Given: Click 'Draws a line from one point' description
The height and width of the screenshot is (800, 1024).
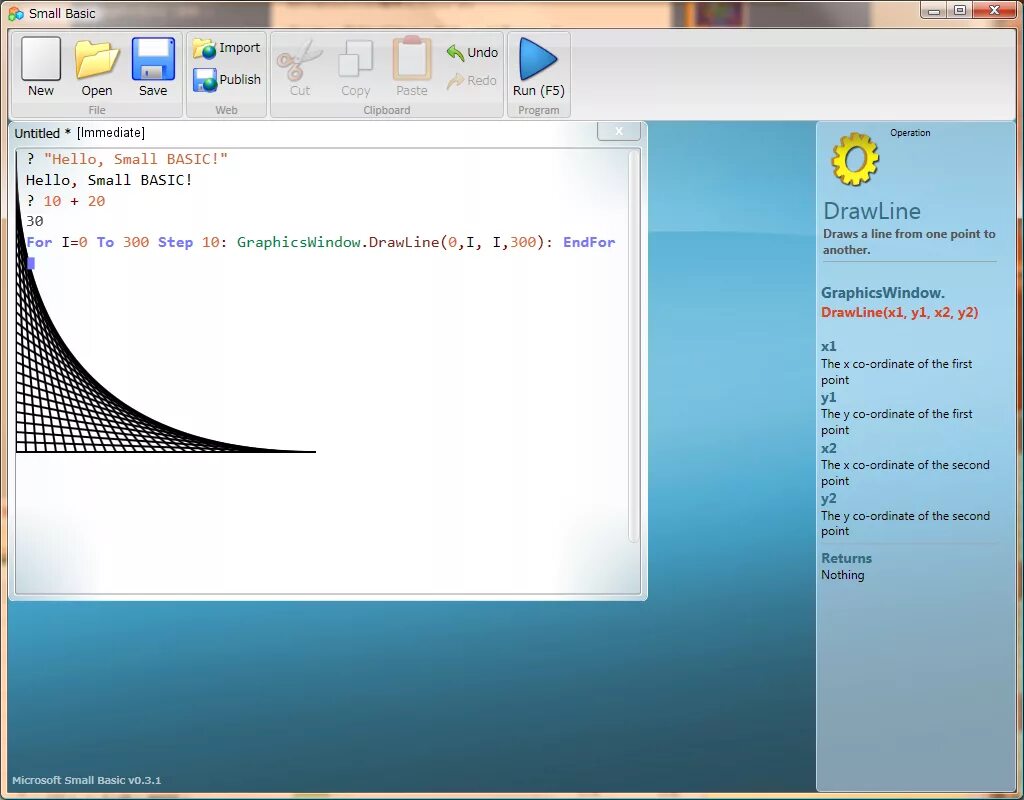Looking at the screenshot, I should pos(909,242).
